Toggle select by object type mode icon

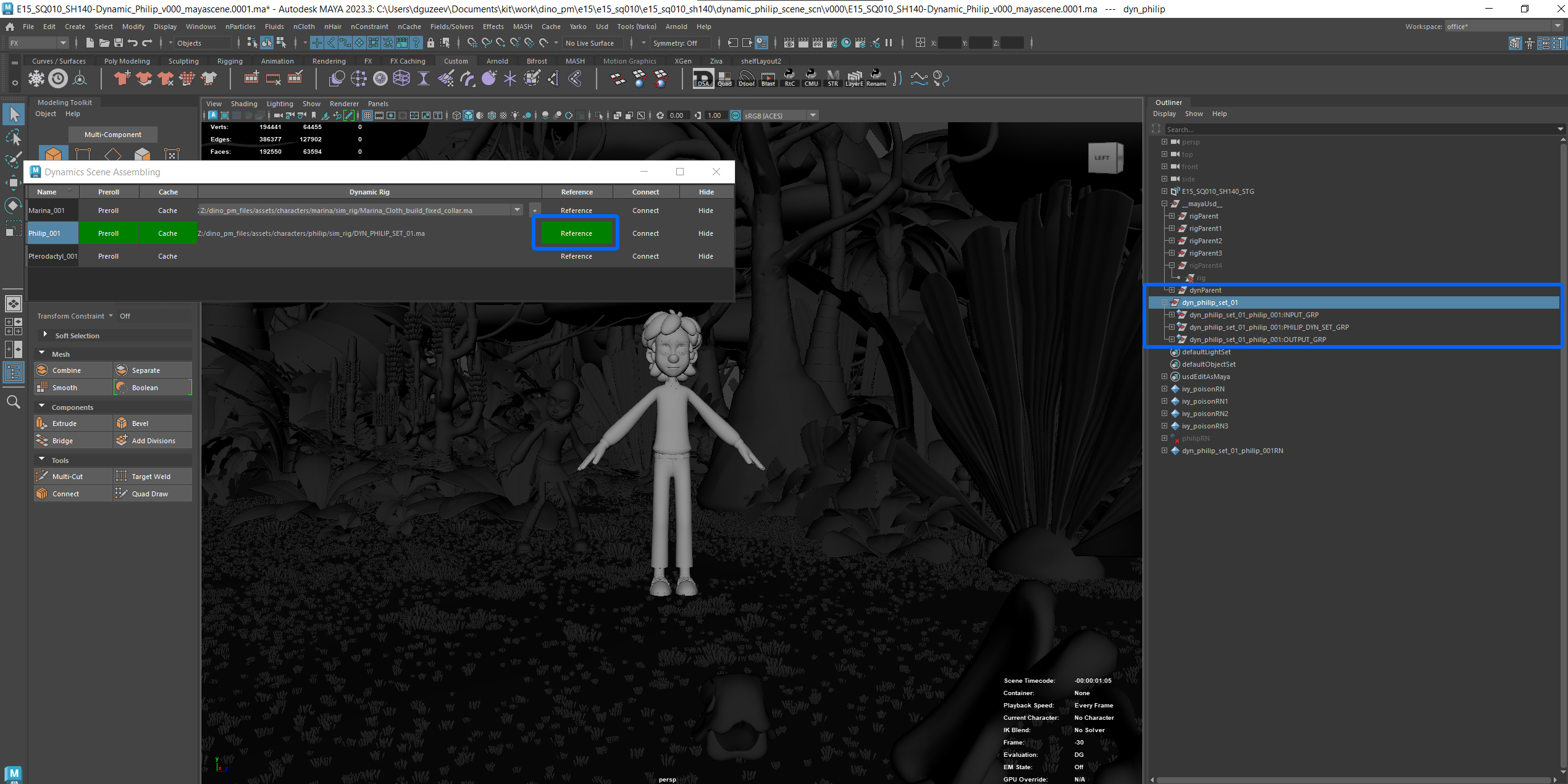tap(267, 43)
